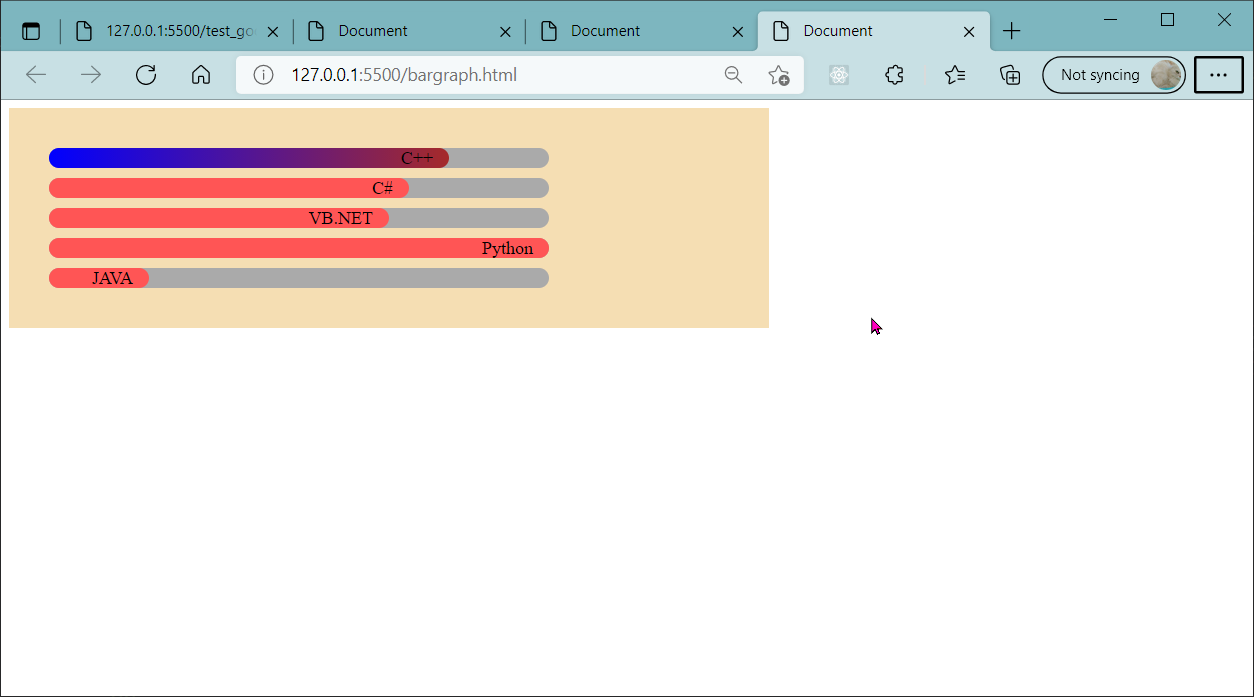Image resolution: width=1254 pixels, height=697 pixels.
Task: Open the React developer tools extension icon
Action: pyautogui.click(x=839, y=75)
